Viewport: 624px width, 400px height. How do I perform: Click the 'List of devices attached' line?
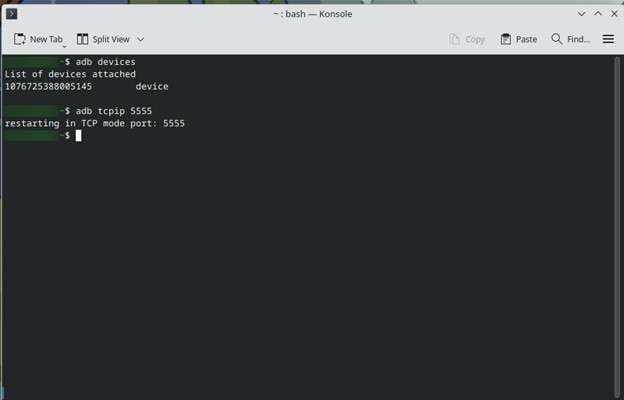click(70, 74)
